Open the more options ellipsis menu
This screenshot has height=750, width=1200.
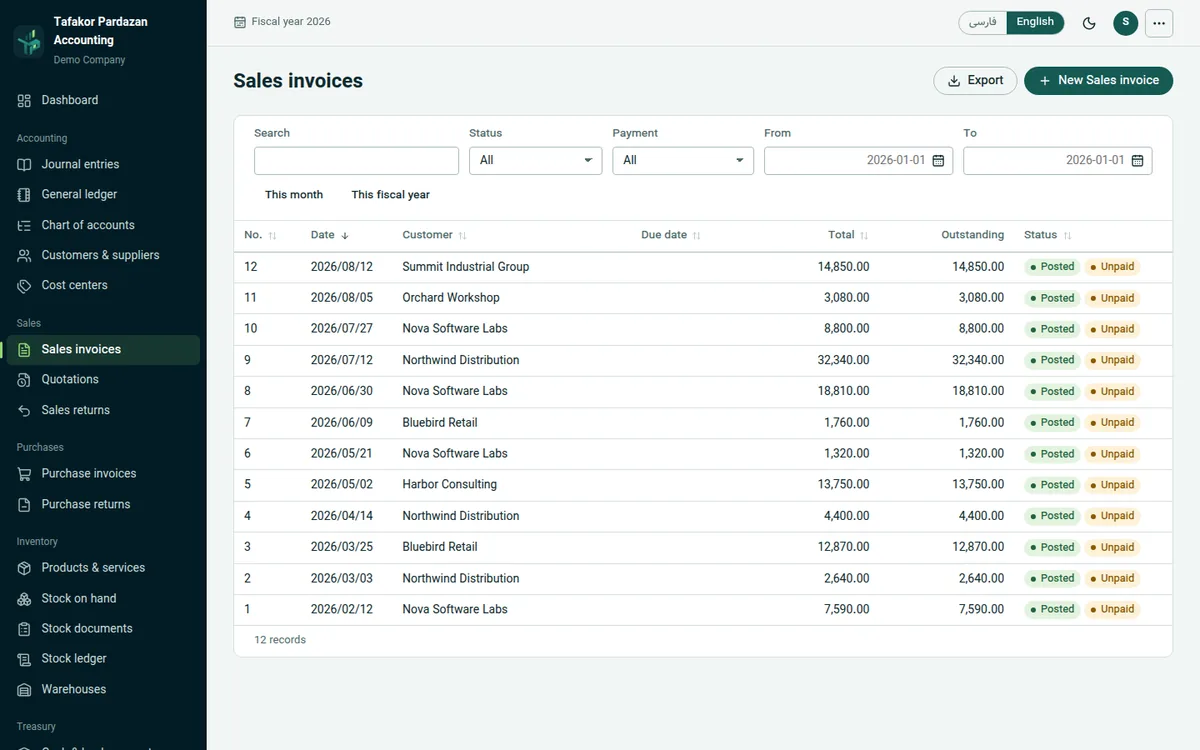pyautogui.click(x=1159, y=23)
